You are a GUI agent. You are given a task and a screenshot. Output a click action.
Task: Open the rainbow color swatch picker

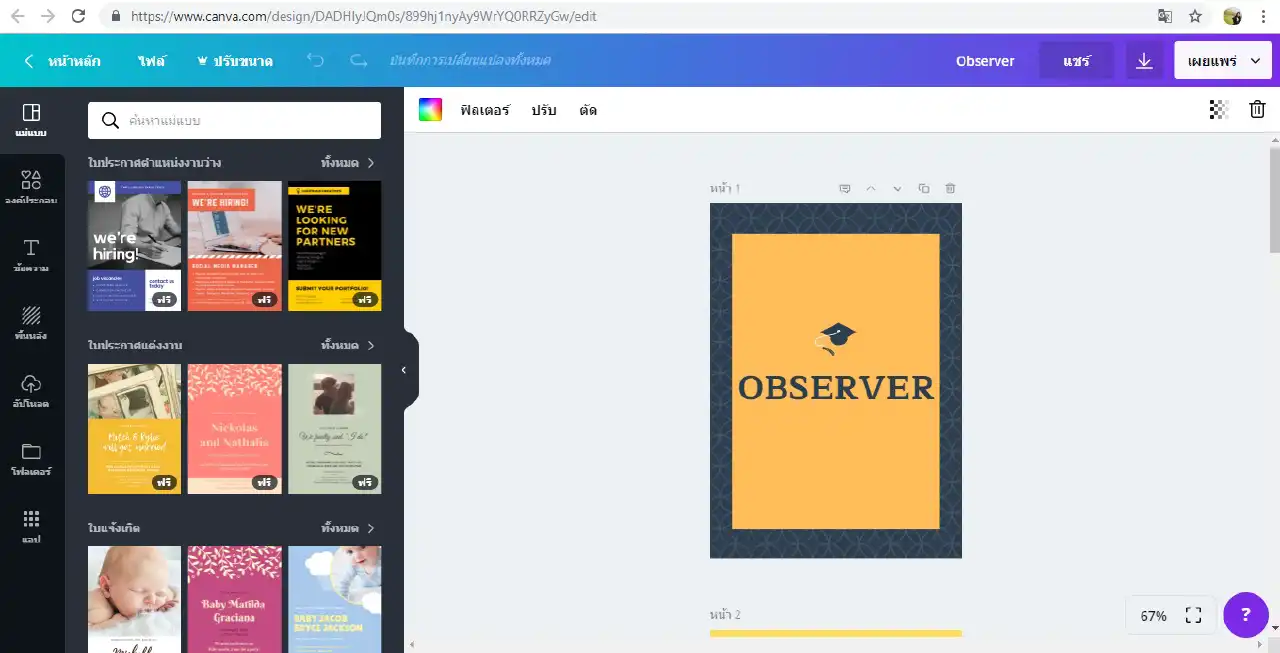click(x=430, y=109)
